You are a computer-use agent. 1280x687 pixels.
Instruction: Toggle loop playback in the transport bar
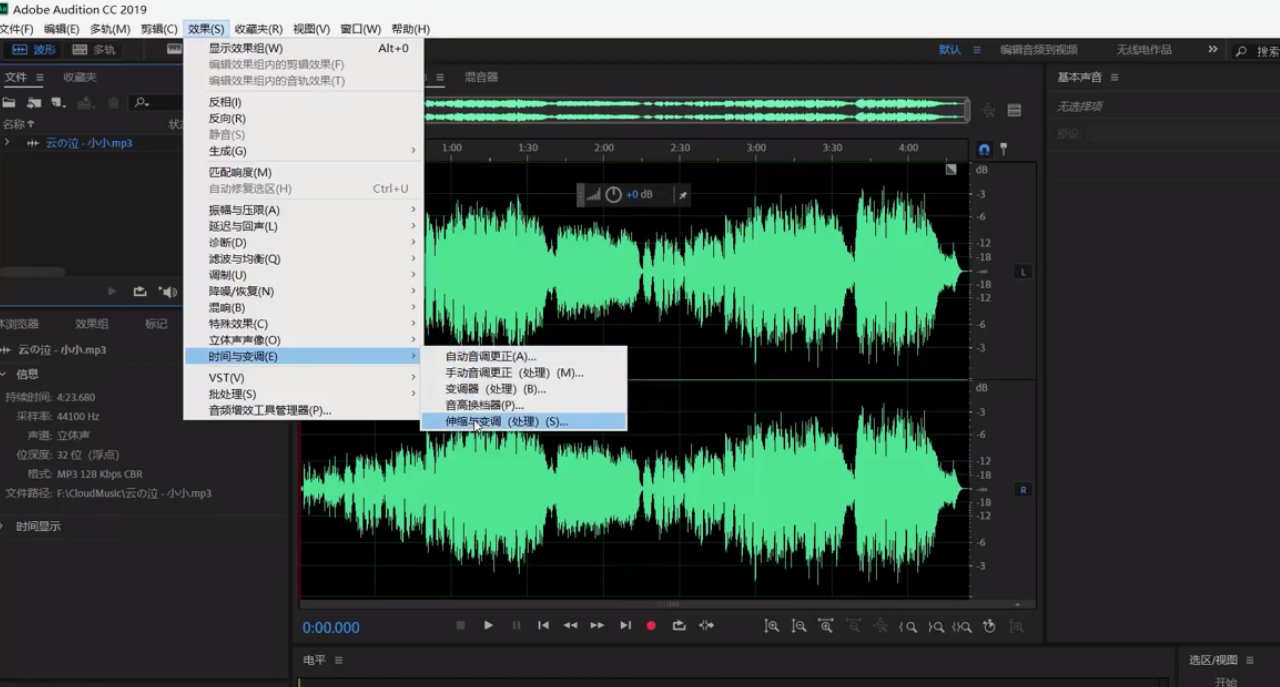click(x=679, y=625)
